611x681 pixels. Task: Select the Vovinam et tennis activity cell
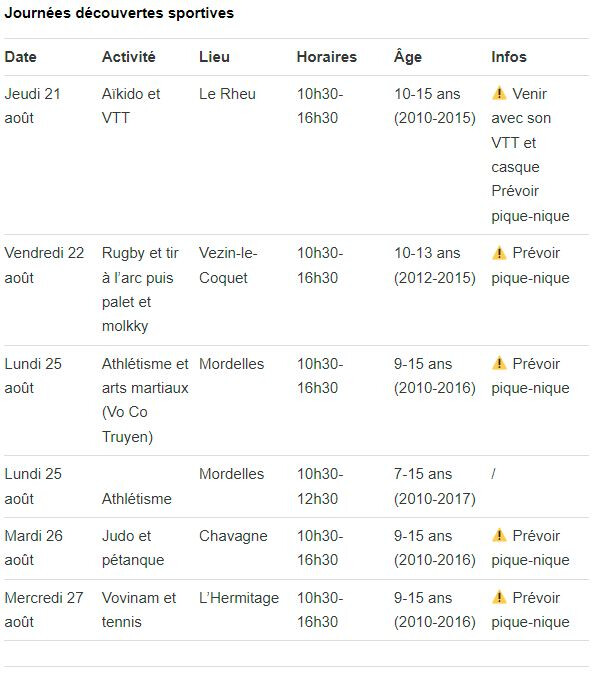click(139, 610)
